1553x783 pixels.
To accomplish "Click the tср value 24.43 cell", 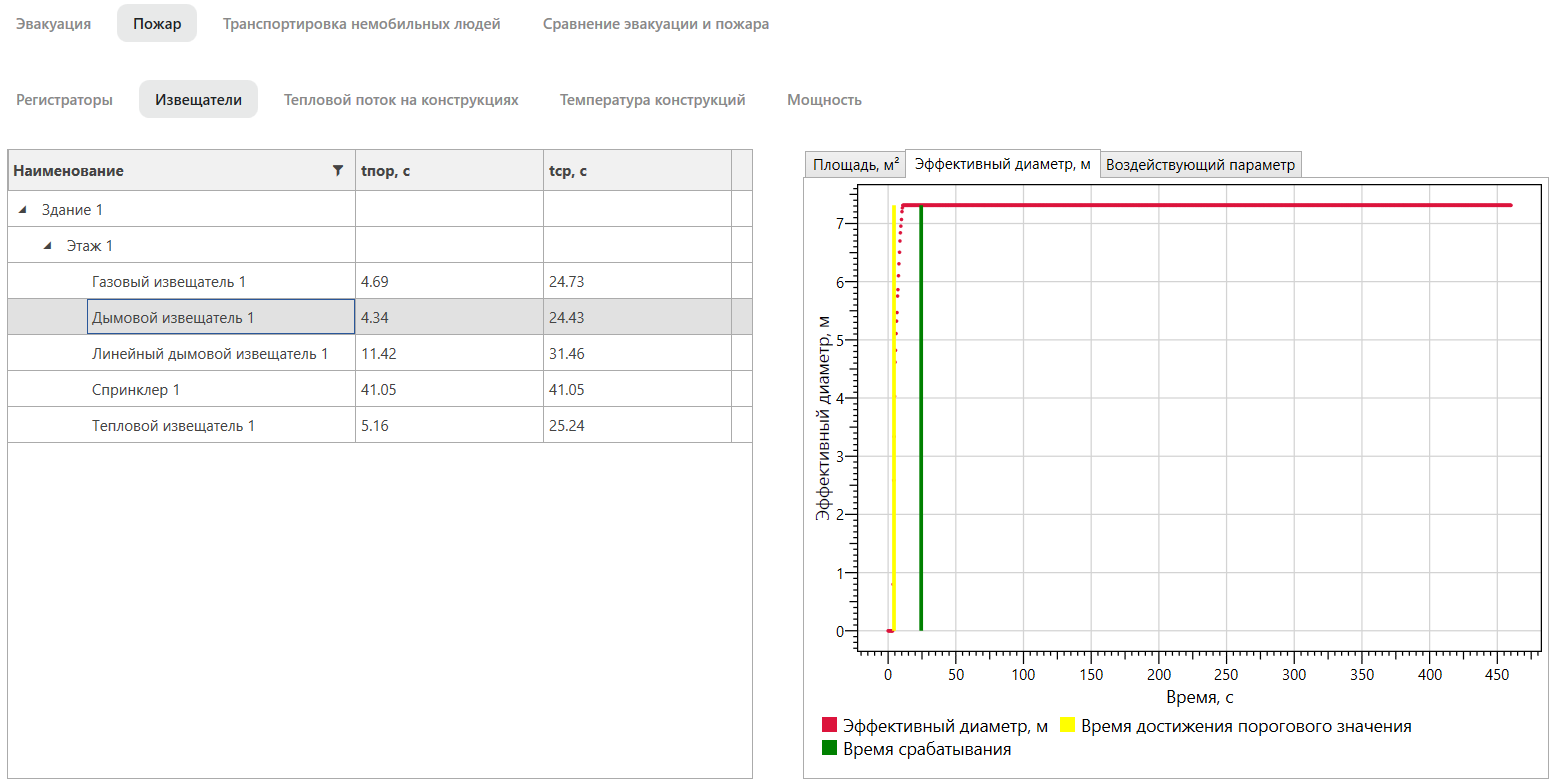I will 637,318.
